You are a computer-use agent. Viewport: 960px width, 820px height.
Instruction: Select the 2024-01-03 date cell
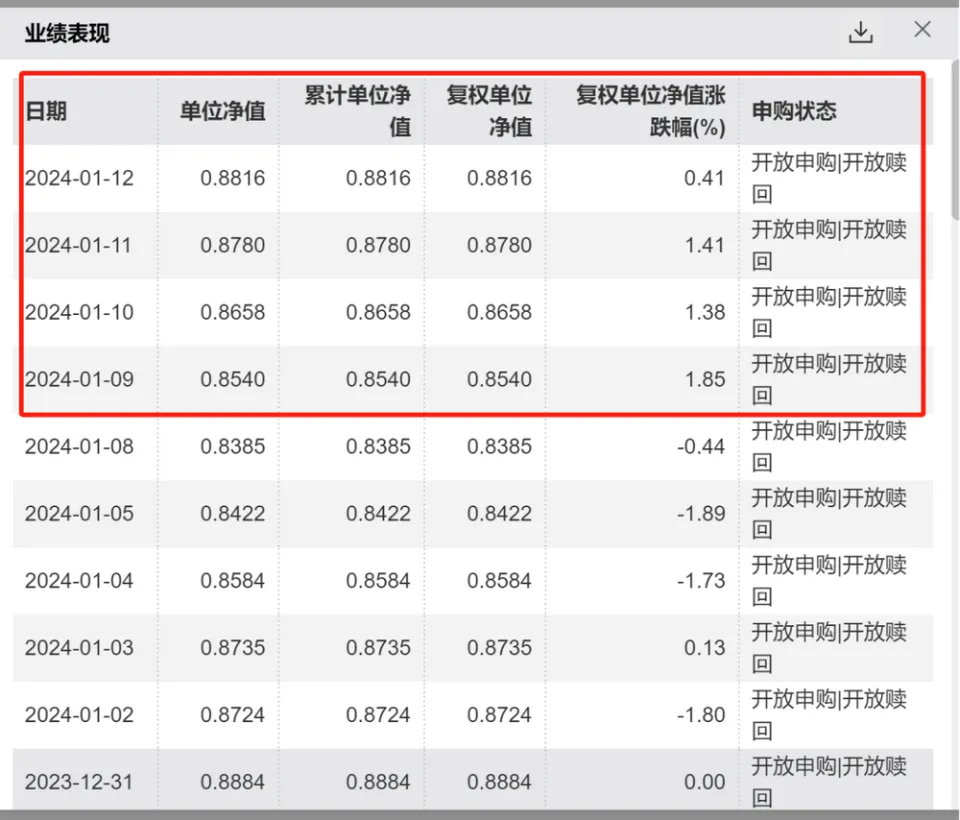click(79, 648)
